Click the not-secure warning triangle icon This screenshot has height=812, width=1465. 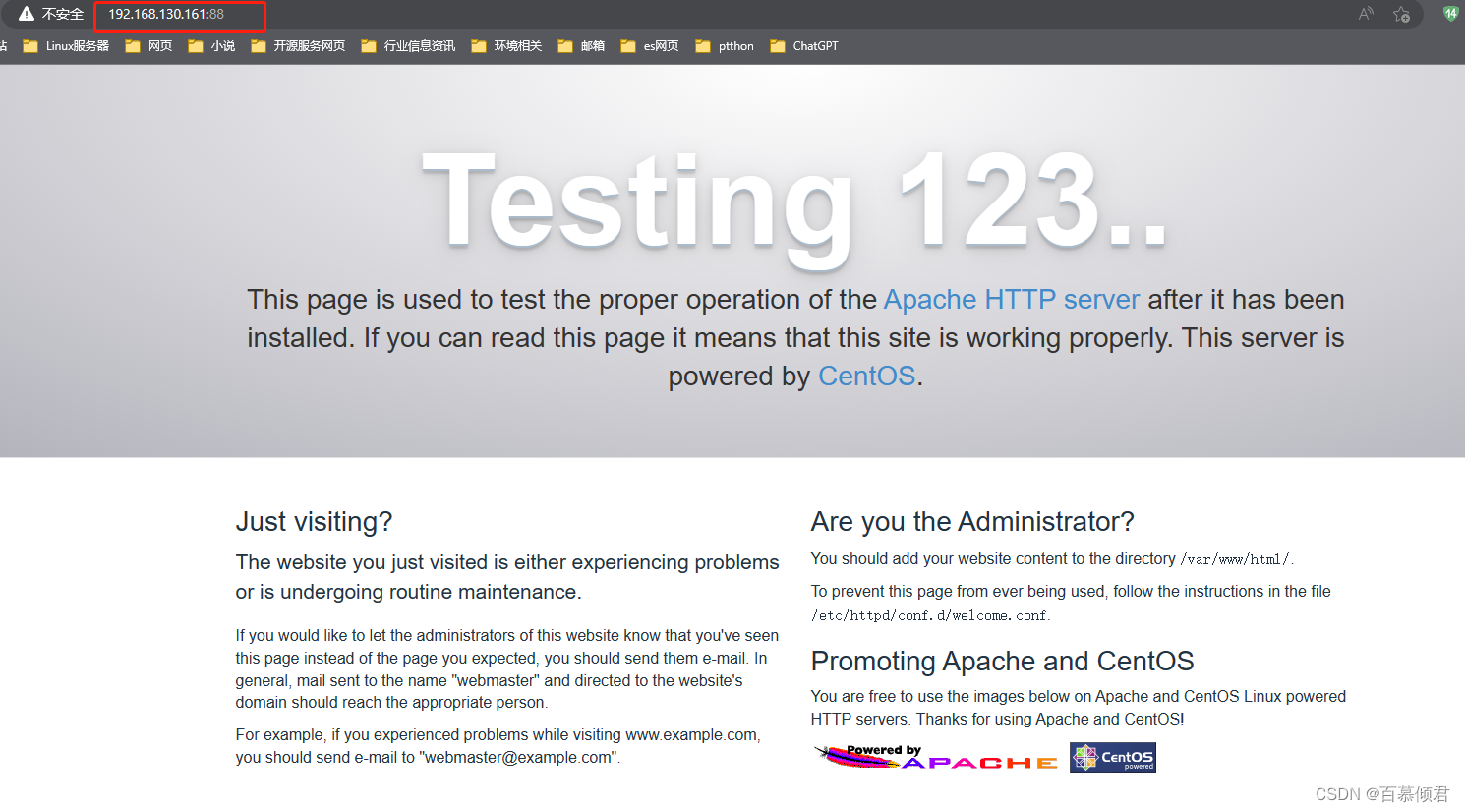click(x=27, y=14)
